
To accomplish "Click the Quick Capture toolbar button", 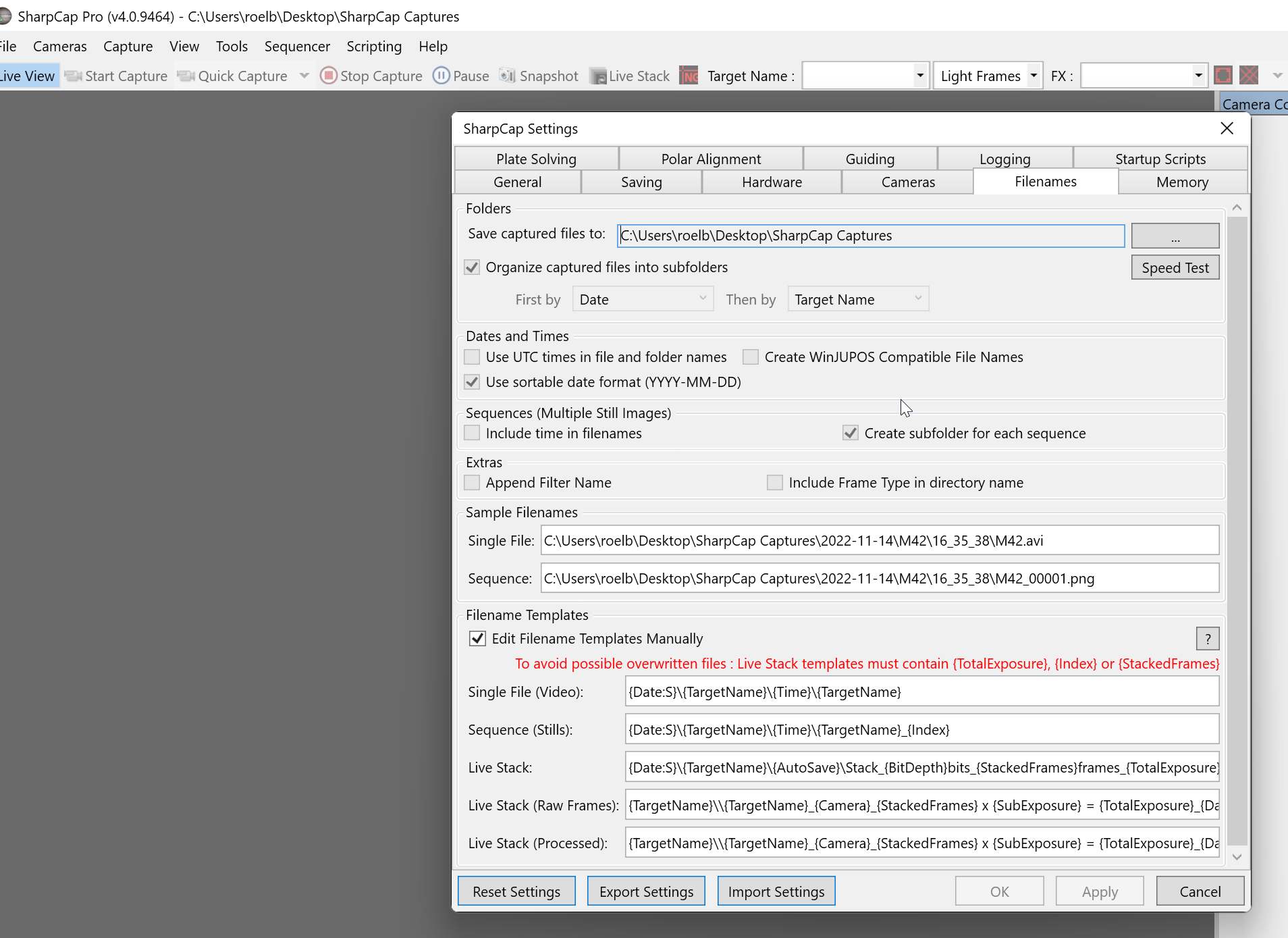I will tap(232, 76).
